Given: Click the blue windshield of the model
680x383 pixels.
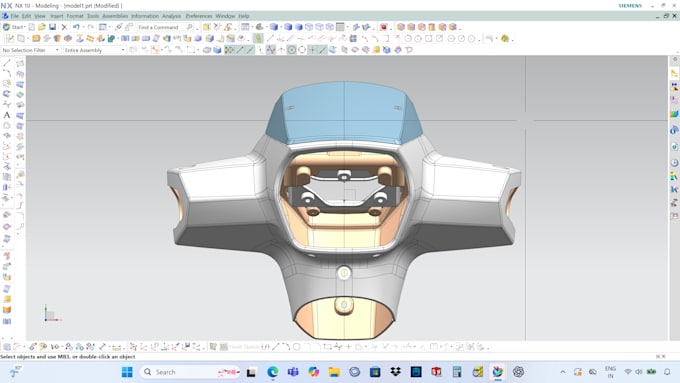Looking at the screenshot, I should pos(343,112).
